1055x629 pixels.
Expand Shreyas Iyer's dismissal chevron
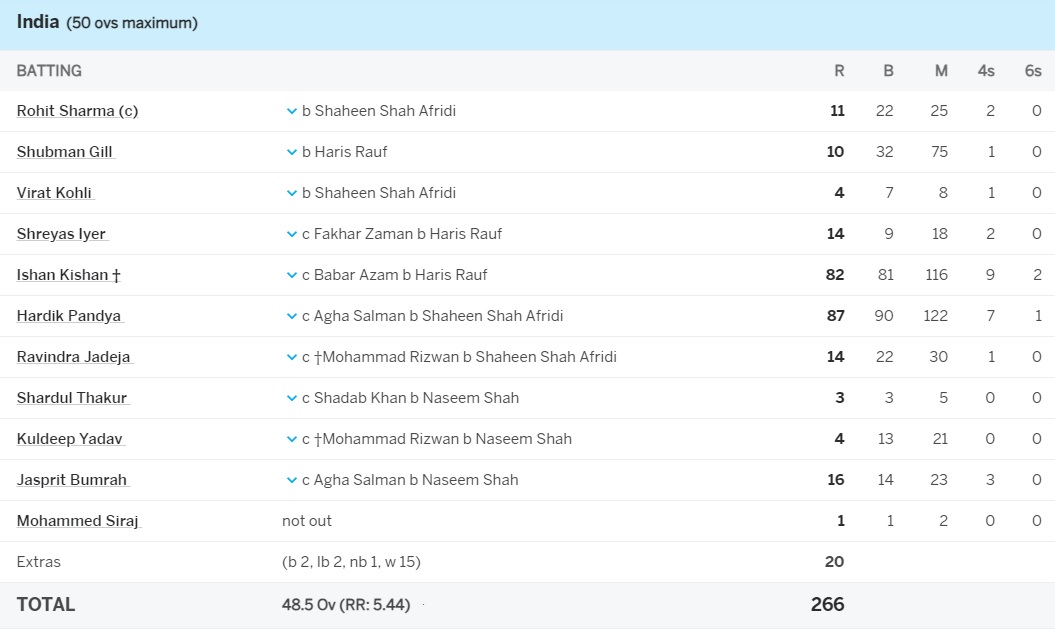pos(291,235)
